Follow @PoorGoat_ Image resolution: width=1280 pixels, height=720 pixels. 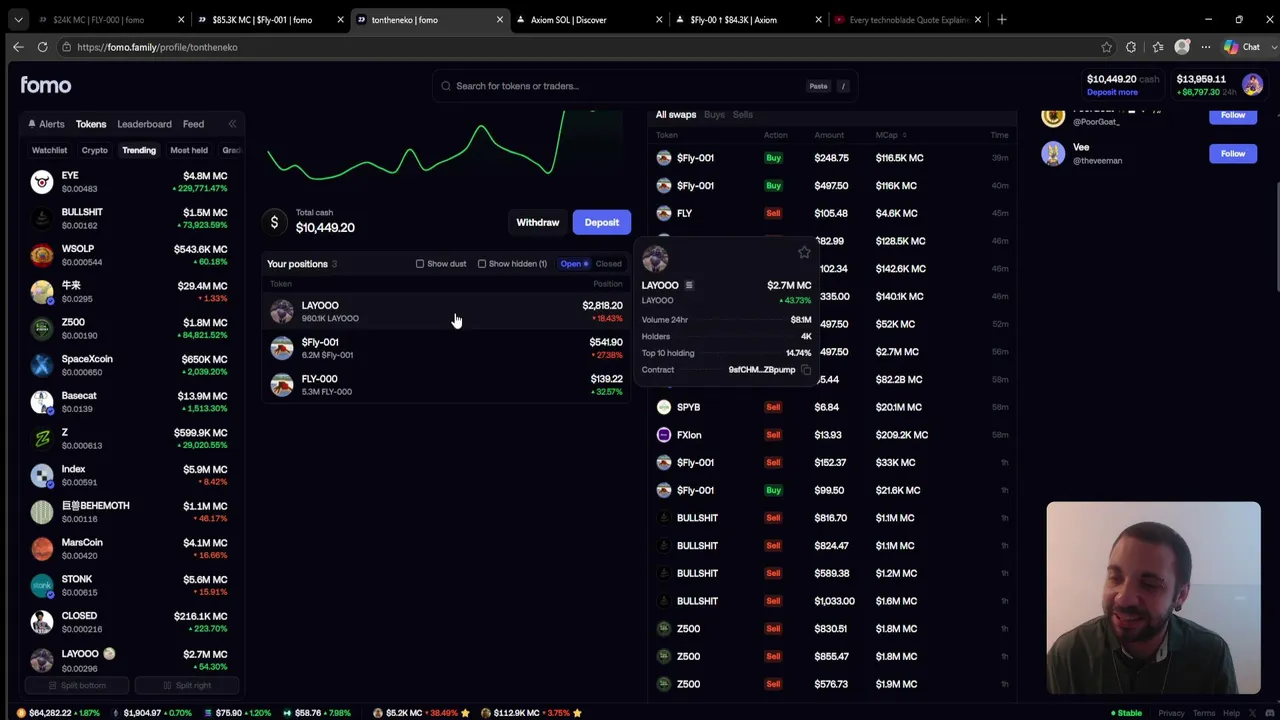click(1233, 115)
